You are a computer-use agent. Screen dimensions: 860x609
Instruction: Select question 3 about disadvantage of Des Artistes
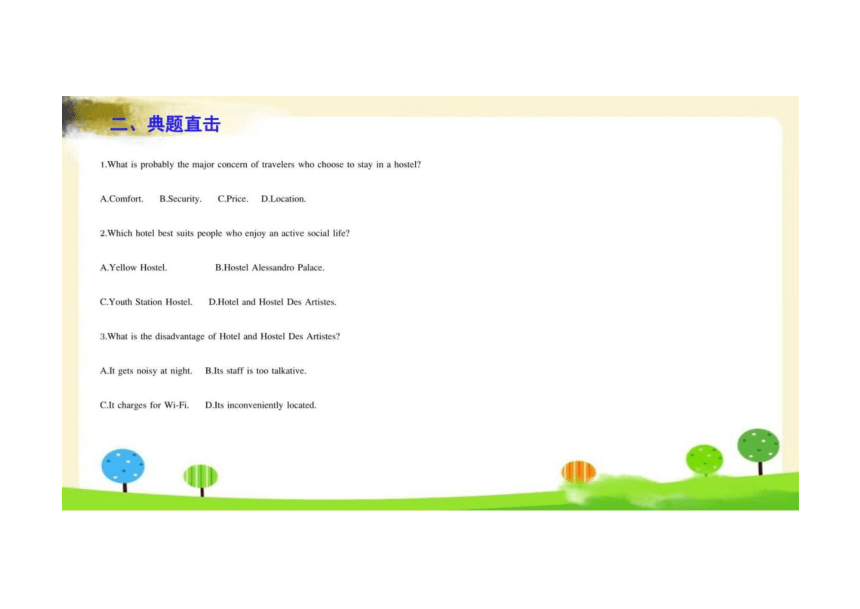click(x=220, y=336)
